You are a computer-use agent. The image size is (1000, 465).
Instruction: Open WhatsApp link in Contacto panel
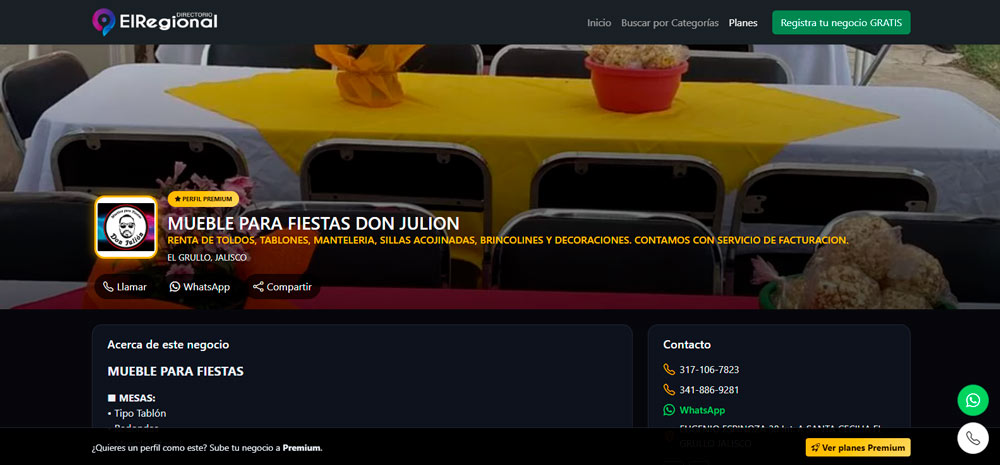pyautogui.click(x=702, y=410)
